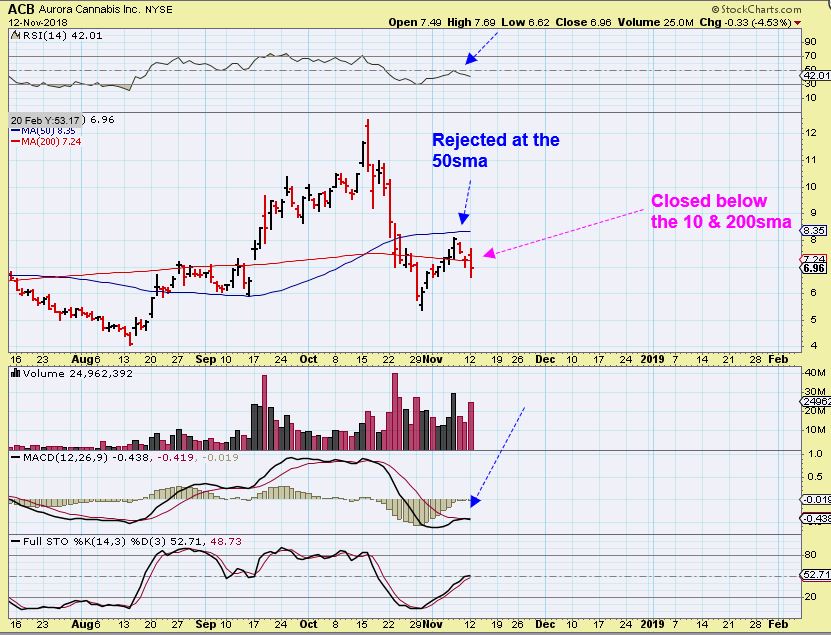Click the Chg -0.33 (-4.53%) value

click(746, 22)
